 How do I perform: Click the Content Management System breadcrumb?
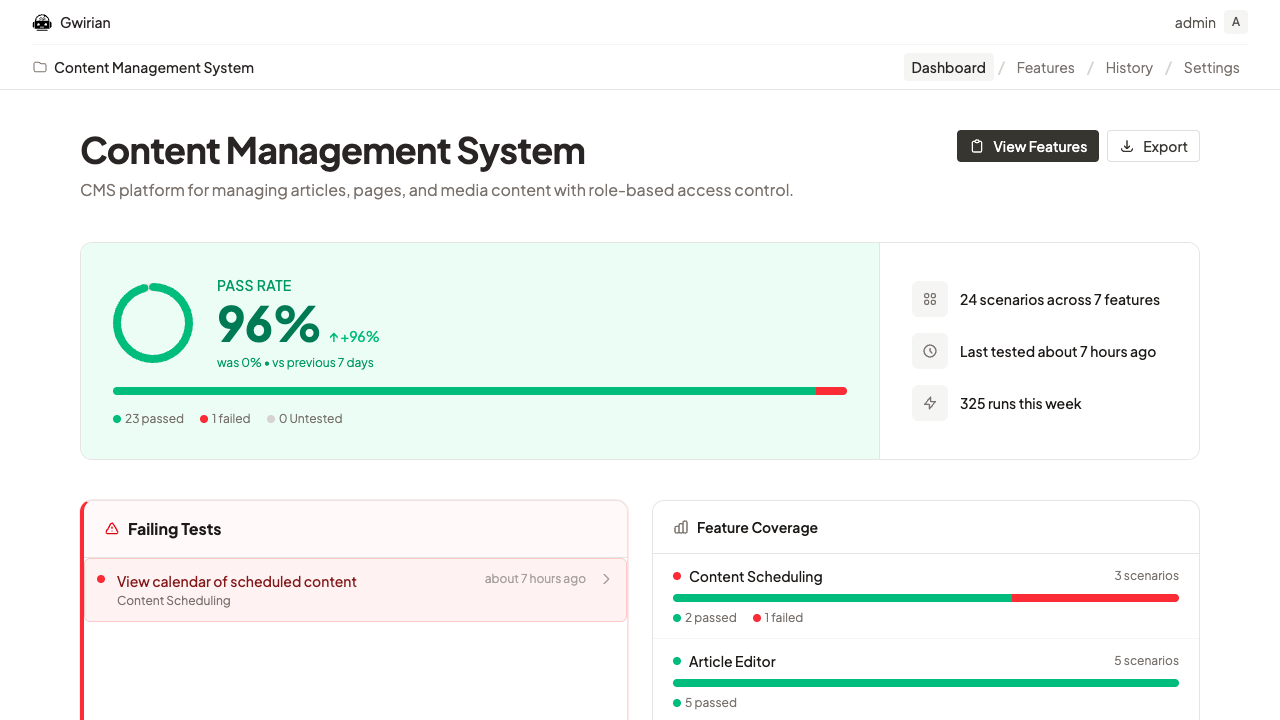point(154,68)
